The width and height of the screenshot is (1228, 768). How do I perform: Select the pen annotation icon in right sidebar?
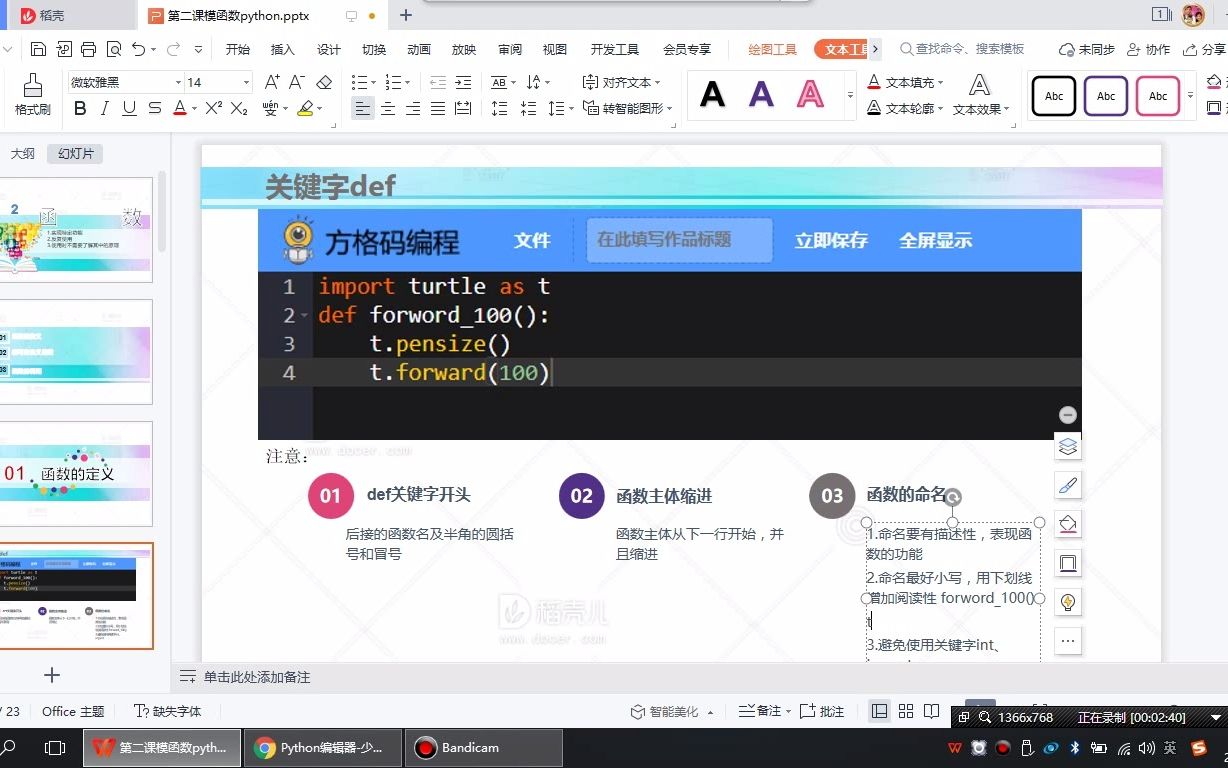tap(1068, 485)
